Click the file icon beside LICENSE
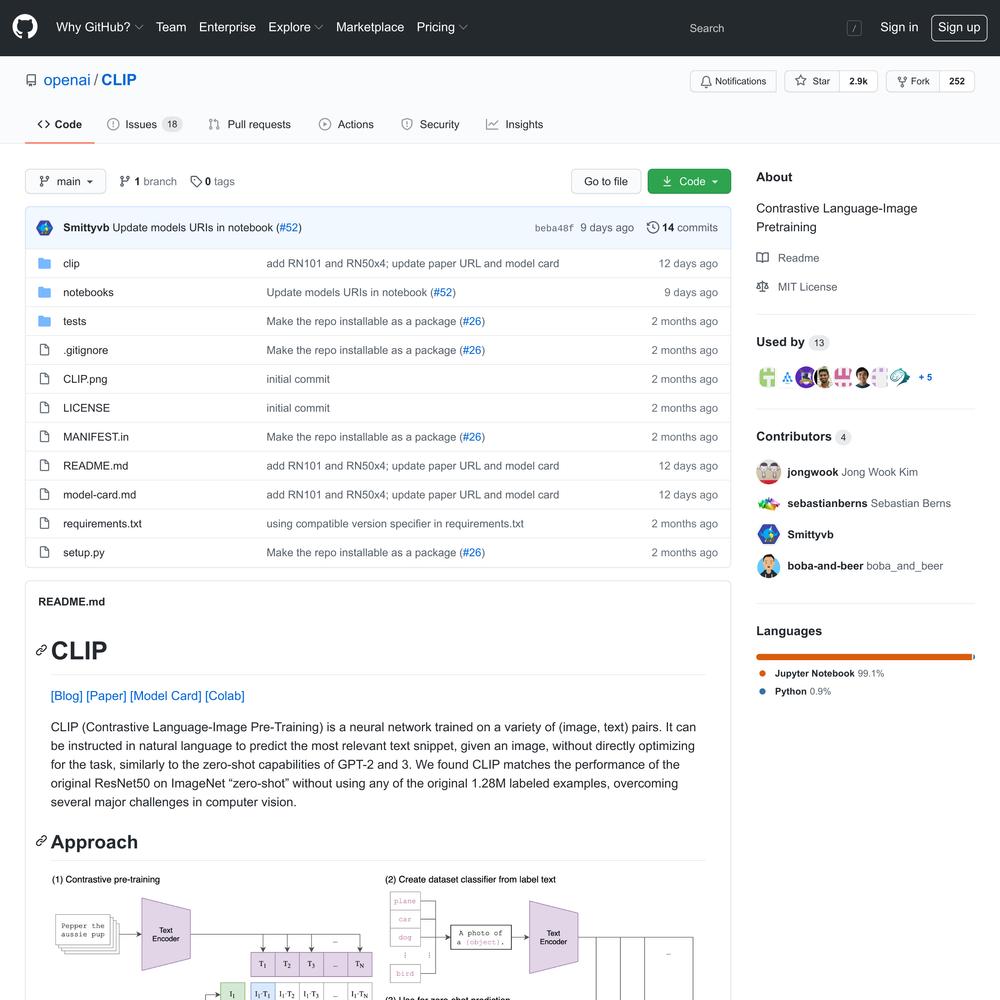The image size is (1000, 1000). click(x=44, y=408)
